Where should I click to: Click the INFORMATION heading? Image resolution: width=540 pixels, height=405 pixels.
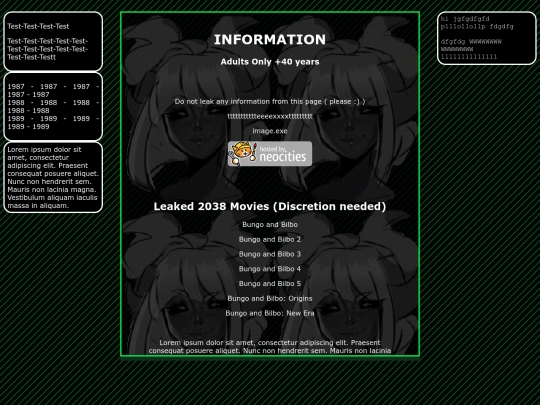pyautogui.click(x=270, y=40)
